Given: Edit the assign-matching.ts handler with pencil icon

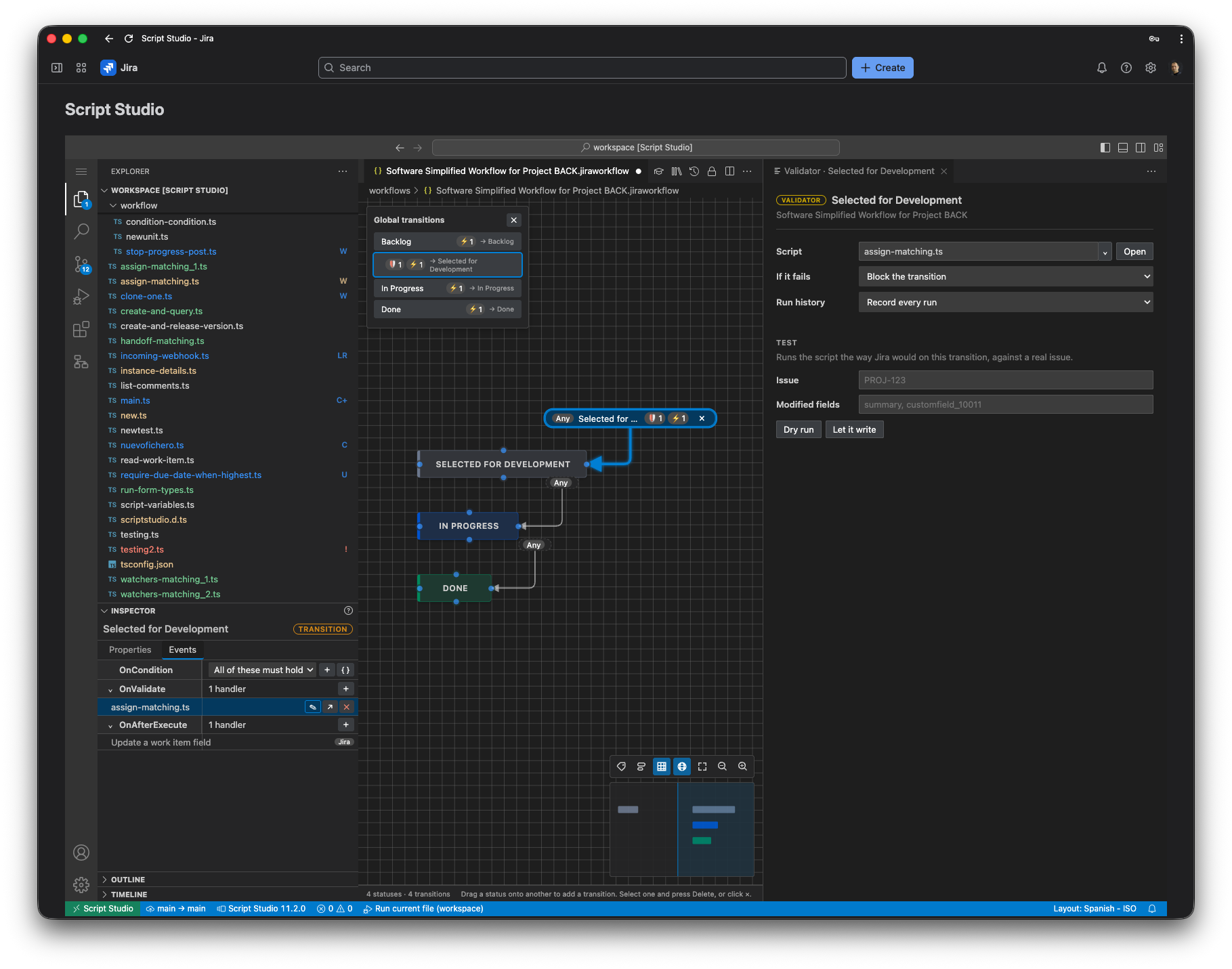Looking at the screenshot, I should coord(312,707).
